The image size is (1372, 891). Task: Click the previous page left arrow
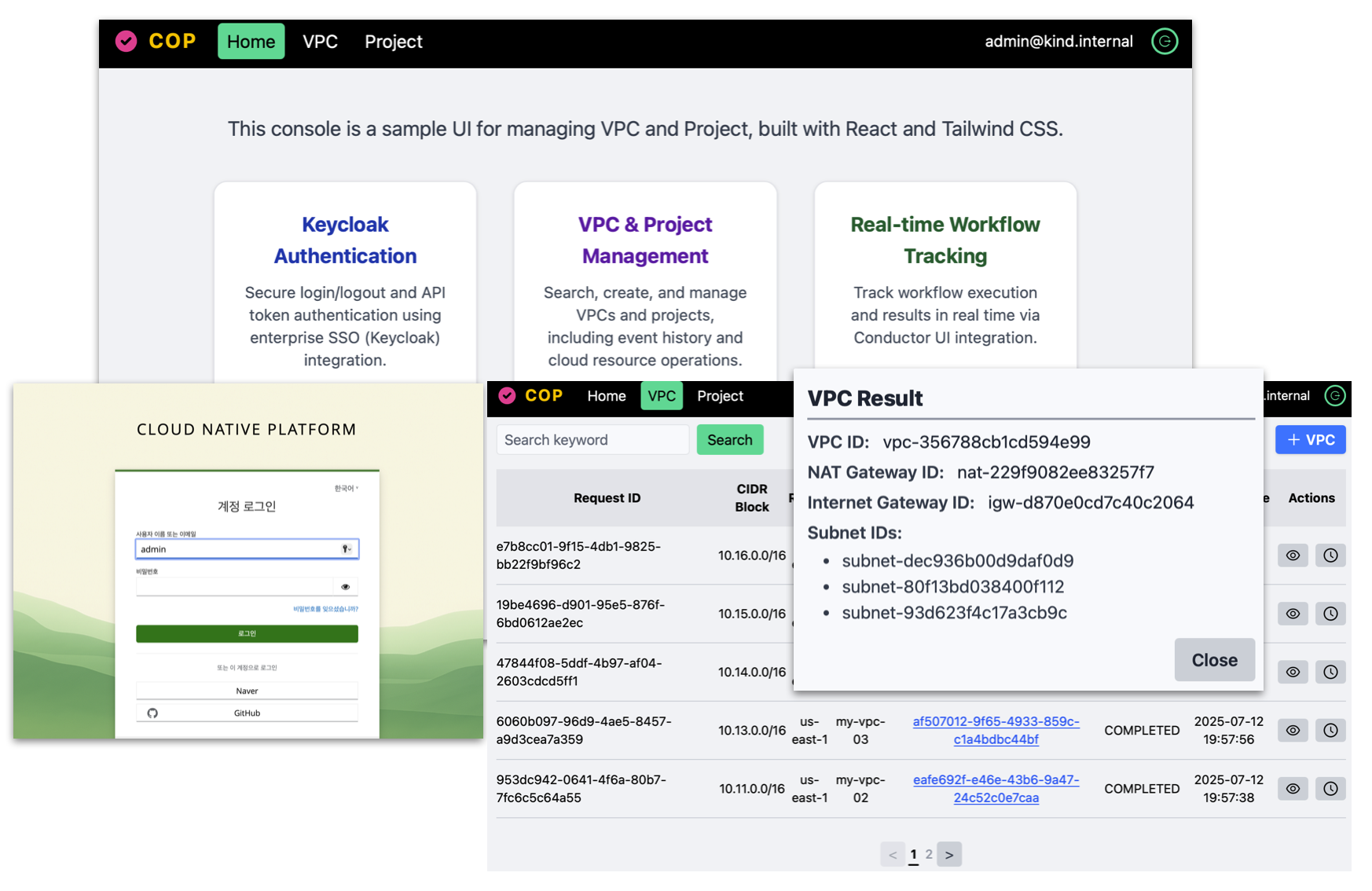[x=892, y=854]
